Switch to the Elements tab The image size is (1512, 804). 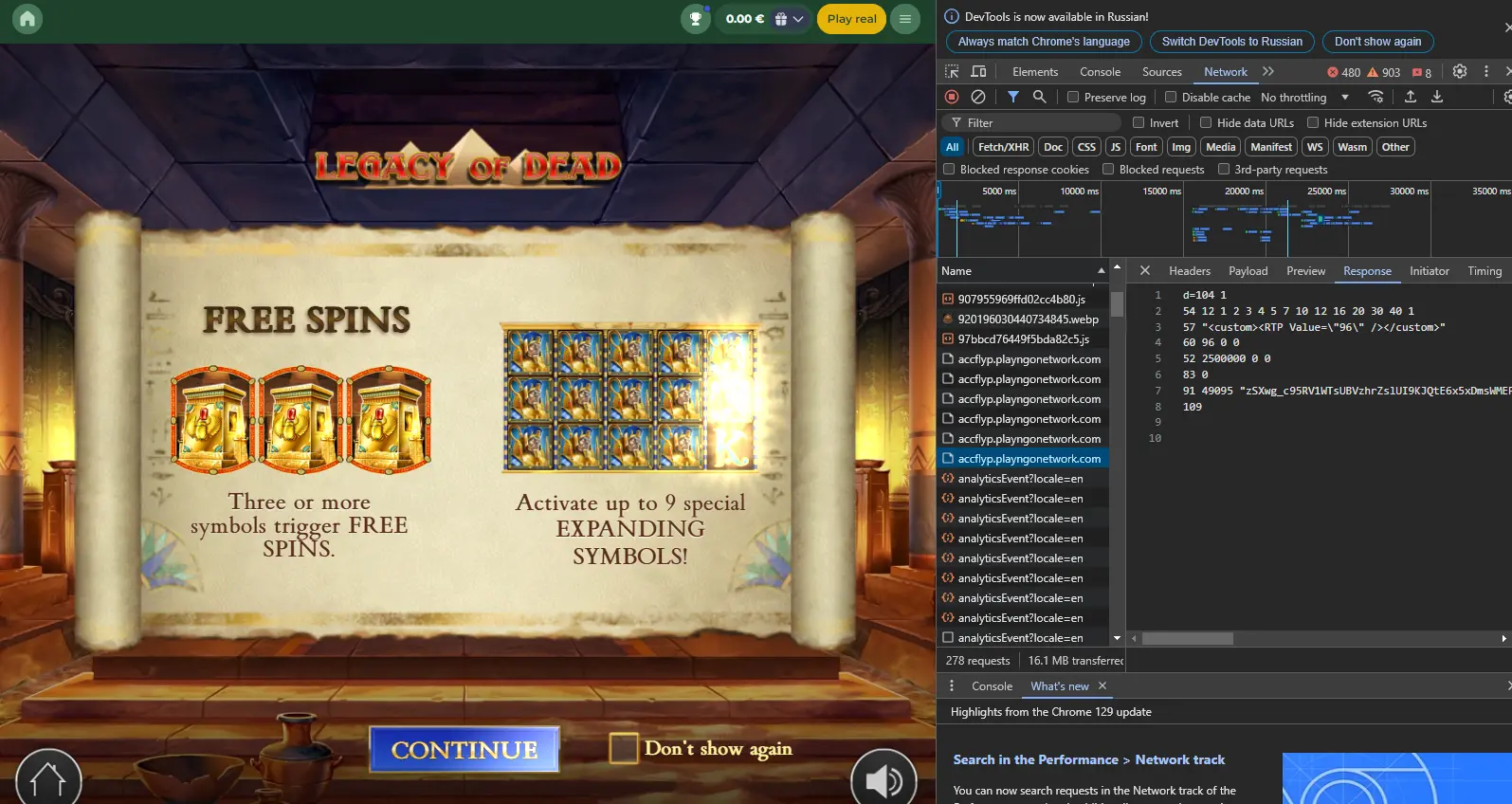click(1035, 72)
